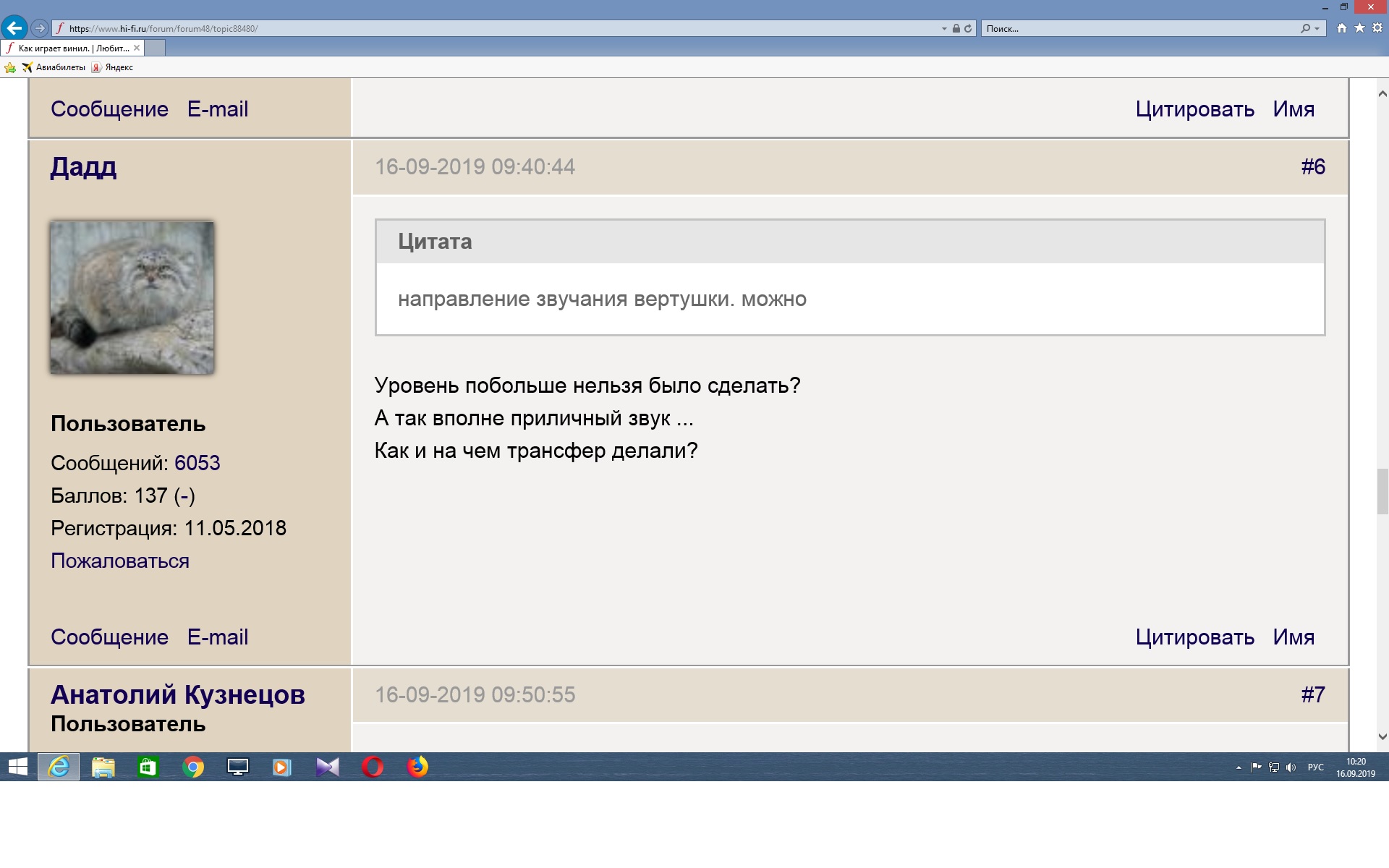Click the add to favorites bar star icon
The image size is (1389, 868).
click(x=10, y=67)
